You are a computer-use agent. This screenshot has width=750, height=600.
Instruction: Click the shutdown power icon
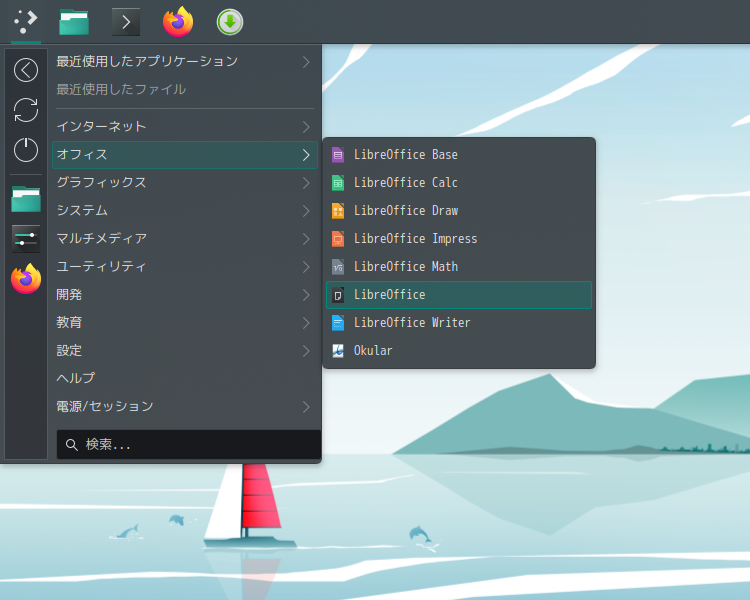pyautogui.click(x=26, y=150)
